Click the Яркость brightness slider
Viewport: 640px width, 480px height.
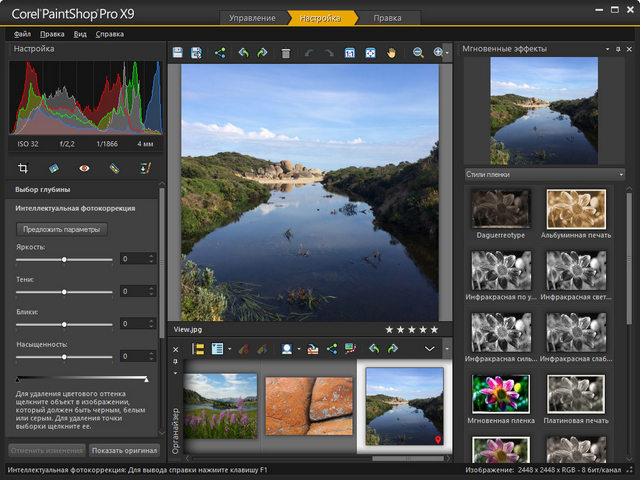click(65, 259)
